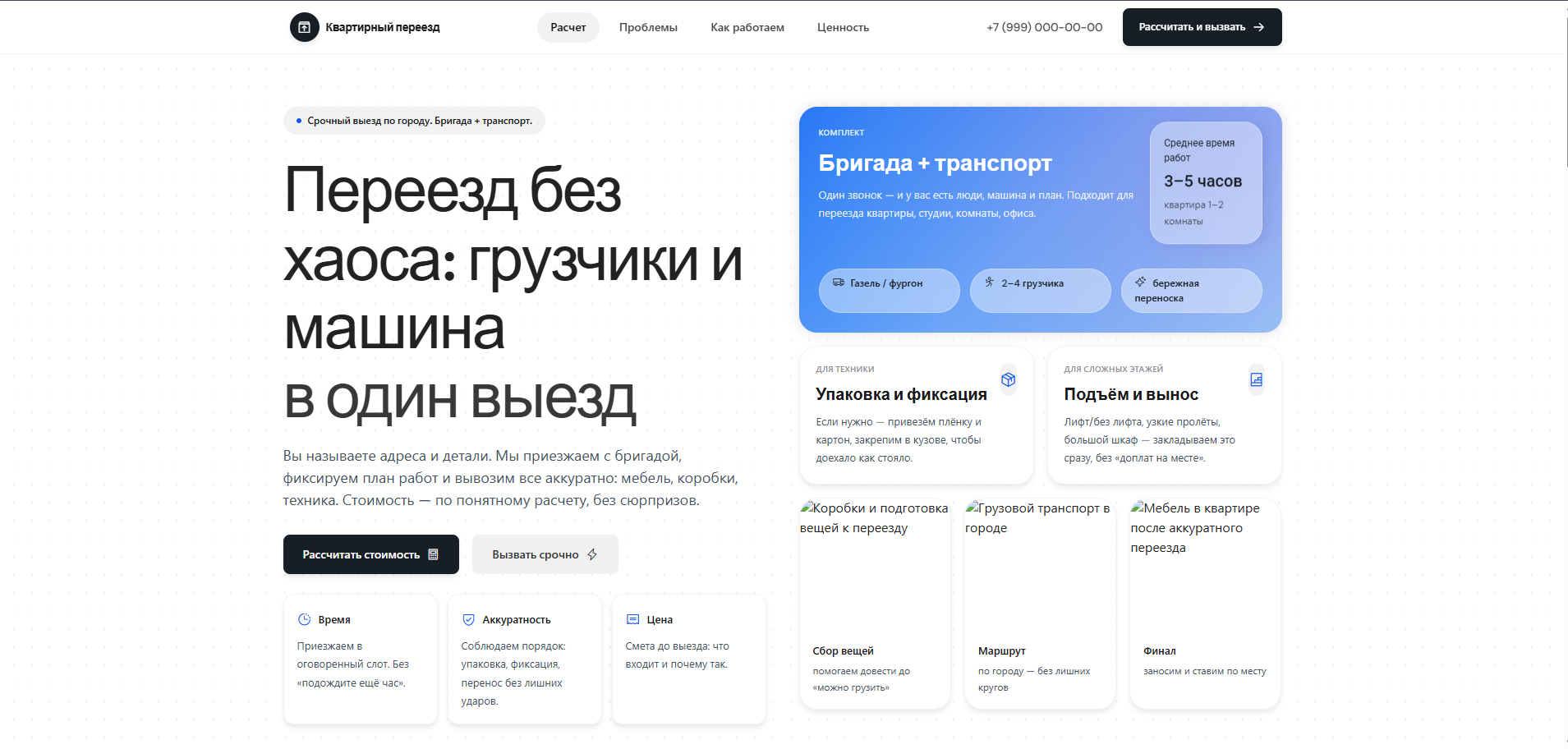The height and width of the screenshot is (749, 1568).
Task: Click Переезд без хаоса main headline
Action: click(x=513, y=293)
